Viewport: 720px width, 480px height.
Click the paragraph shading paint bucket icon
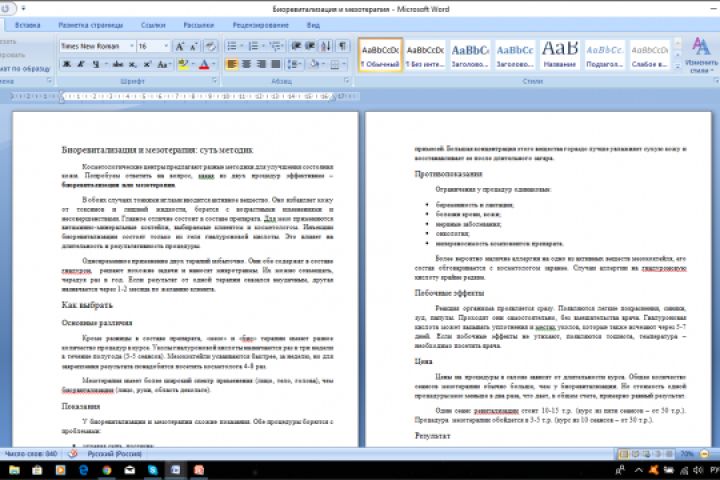(x=315, y=64)
